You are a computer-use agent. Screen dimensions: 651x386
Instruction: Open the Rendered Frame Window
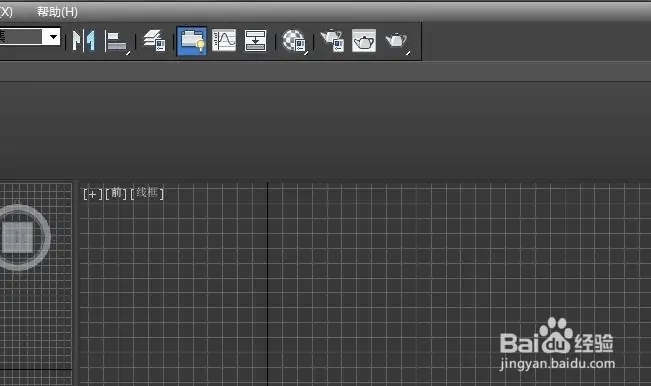pyautogui.click(x=364, y=40)
